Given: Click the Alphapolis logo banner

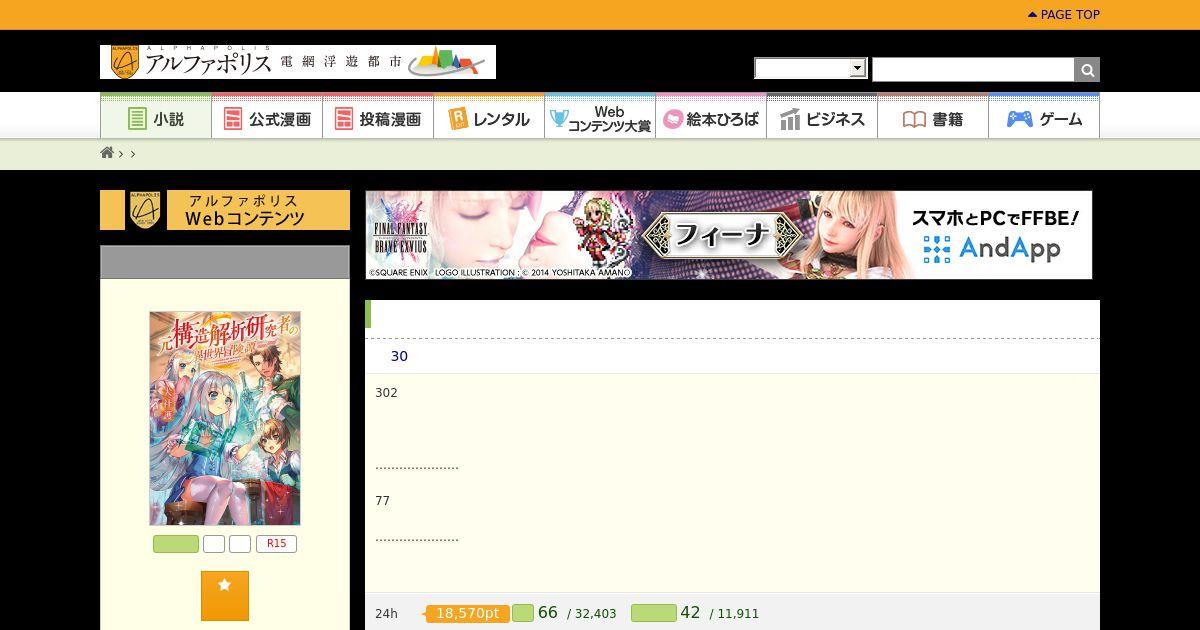Looking at the screenshot, I should 298,62.
